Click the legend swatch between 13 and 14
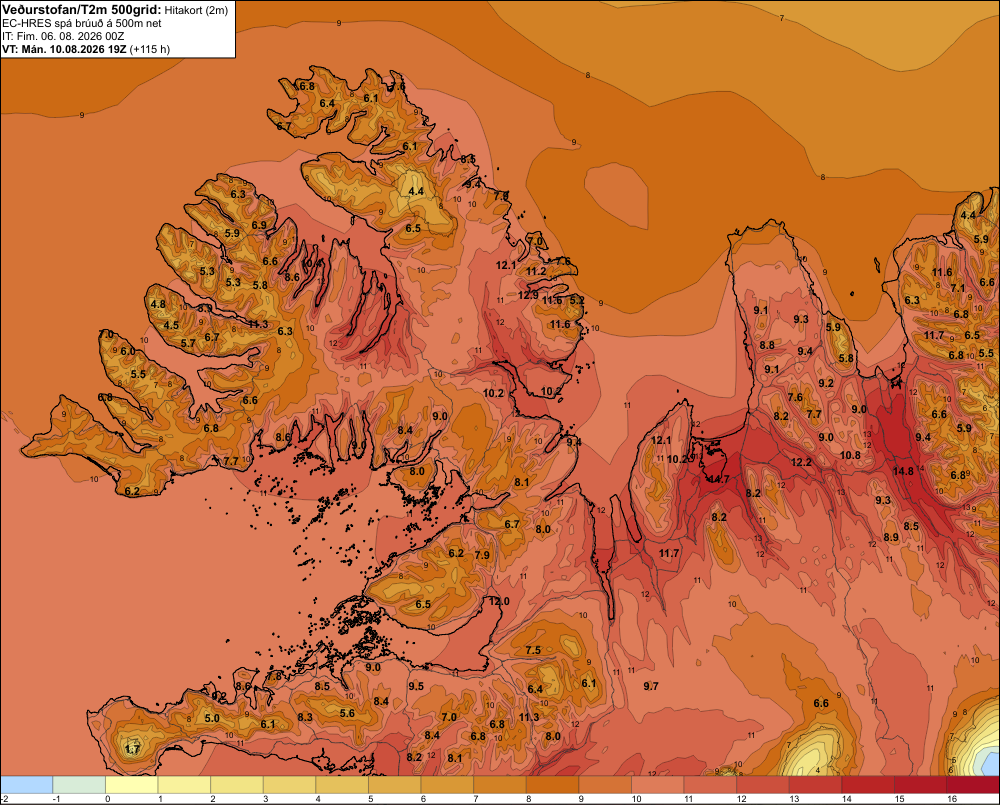 click(816, 785)
